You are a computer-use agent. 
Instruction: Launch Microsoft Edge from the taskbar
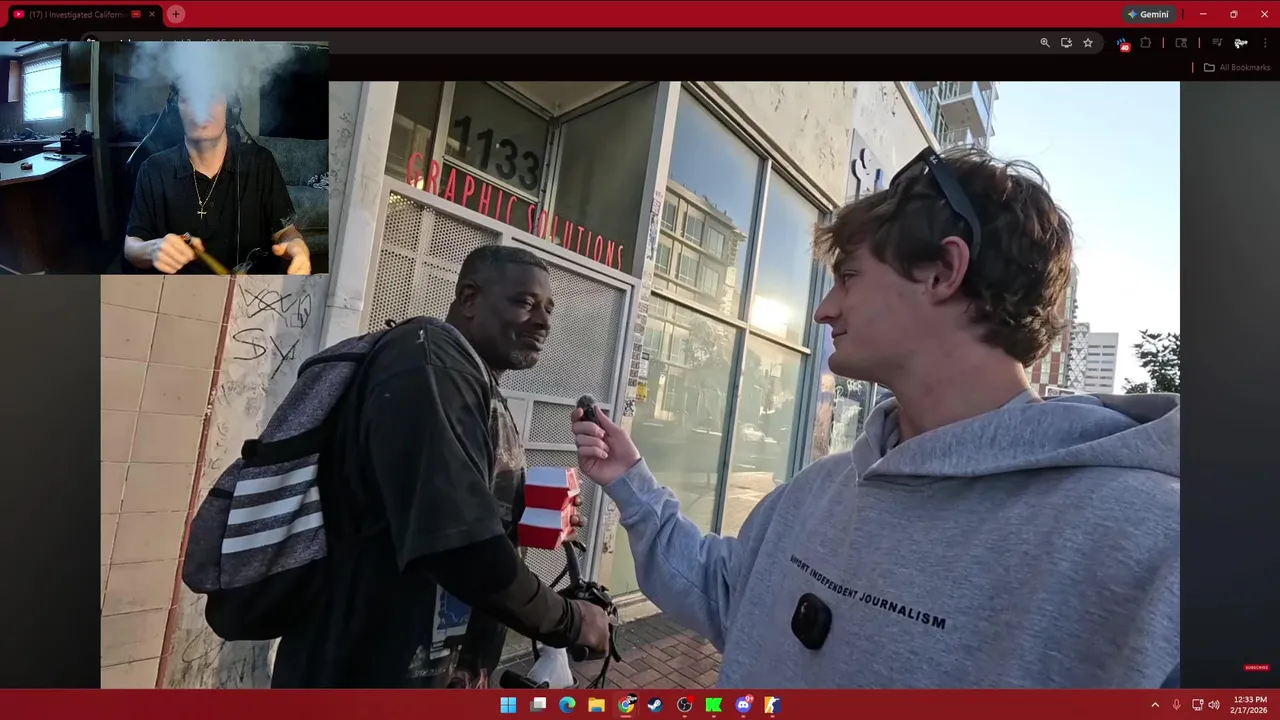tap(567, 705)
